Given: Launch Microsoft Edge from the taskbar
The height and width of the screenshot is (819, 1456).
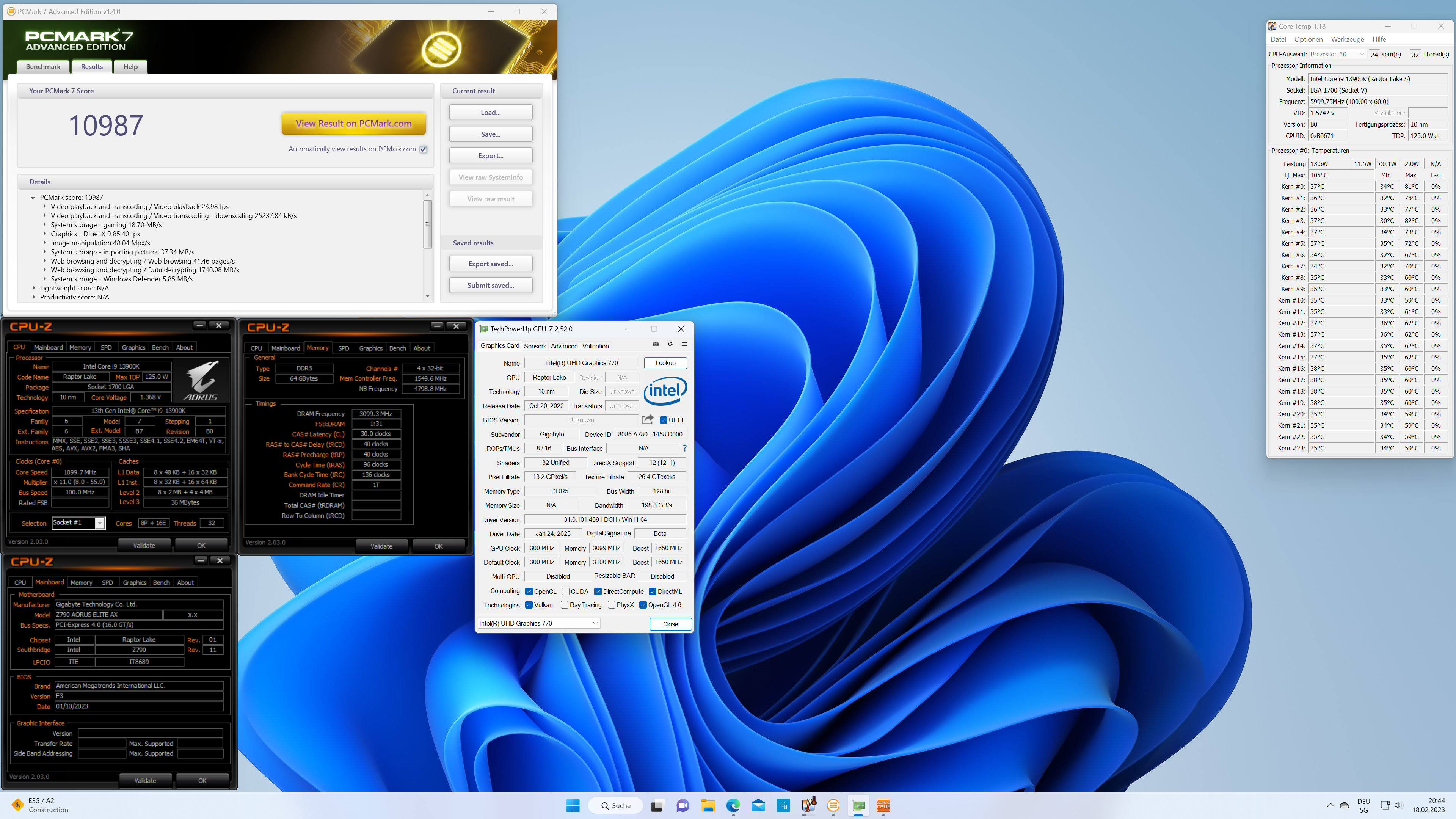Looking at the screenshot, I should pos(733,805).
